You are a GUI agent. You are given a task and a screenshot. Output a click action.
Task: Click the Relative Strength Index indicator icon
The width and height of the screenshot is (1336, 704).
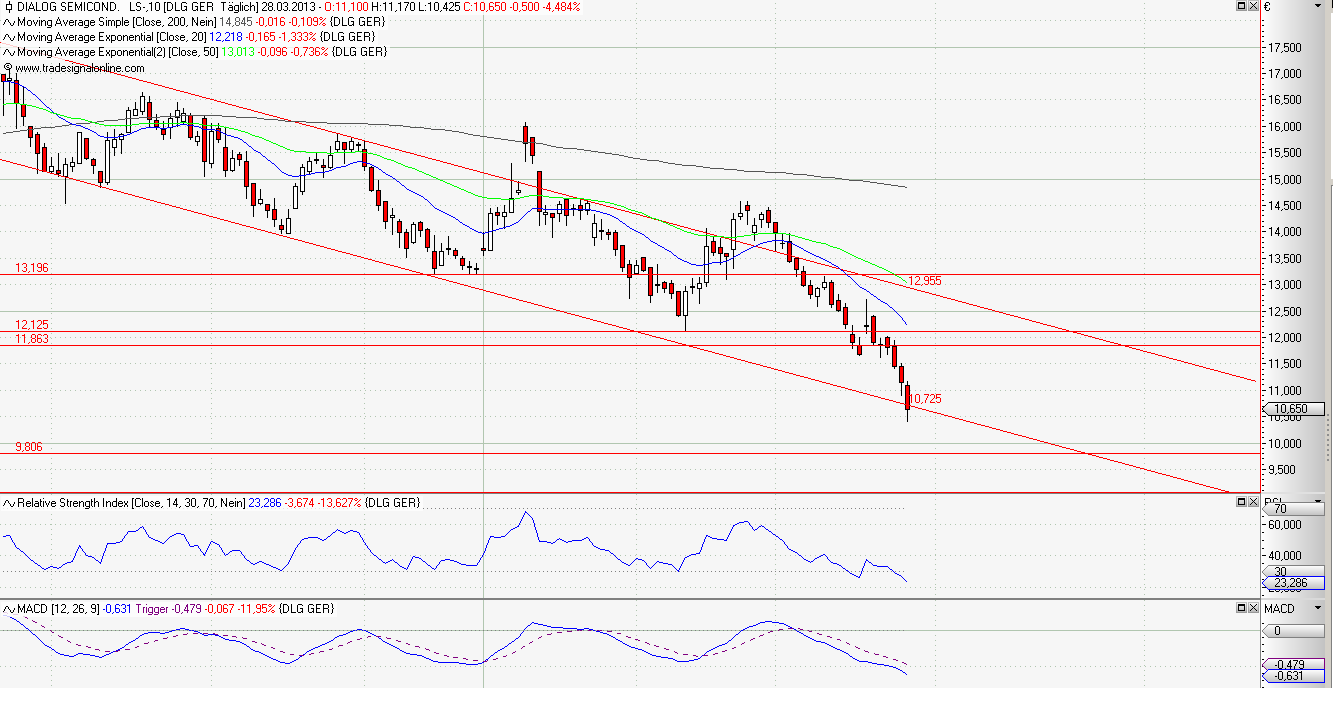(x=9, y=503)
